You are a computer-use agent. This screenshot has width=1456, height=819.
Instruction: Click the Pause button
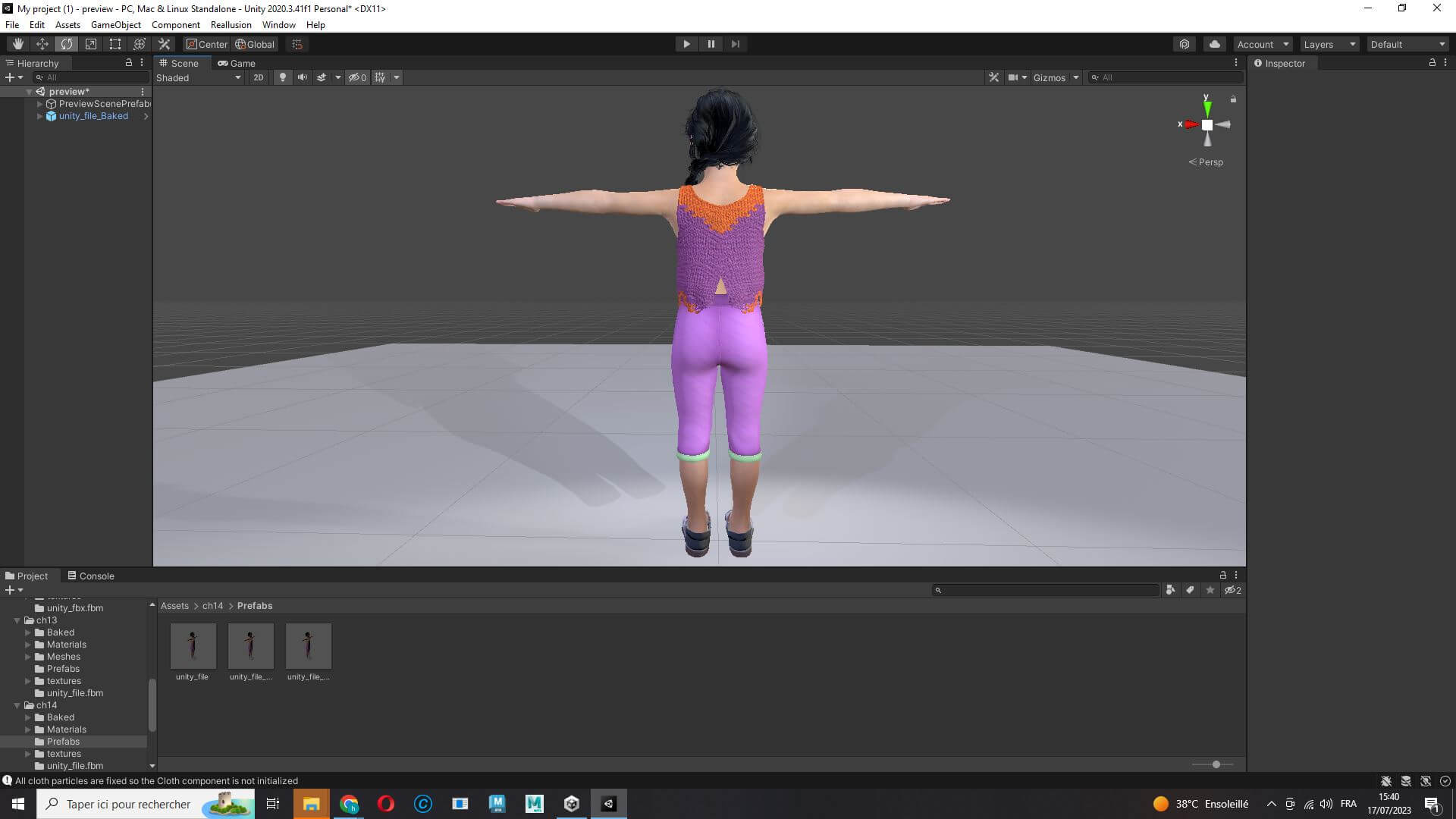[711, 44]
